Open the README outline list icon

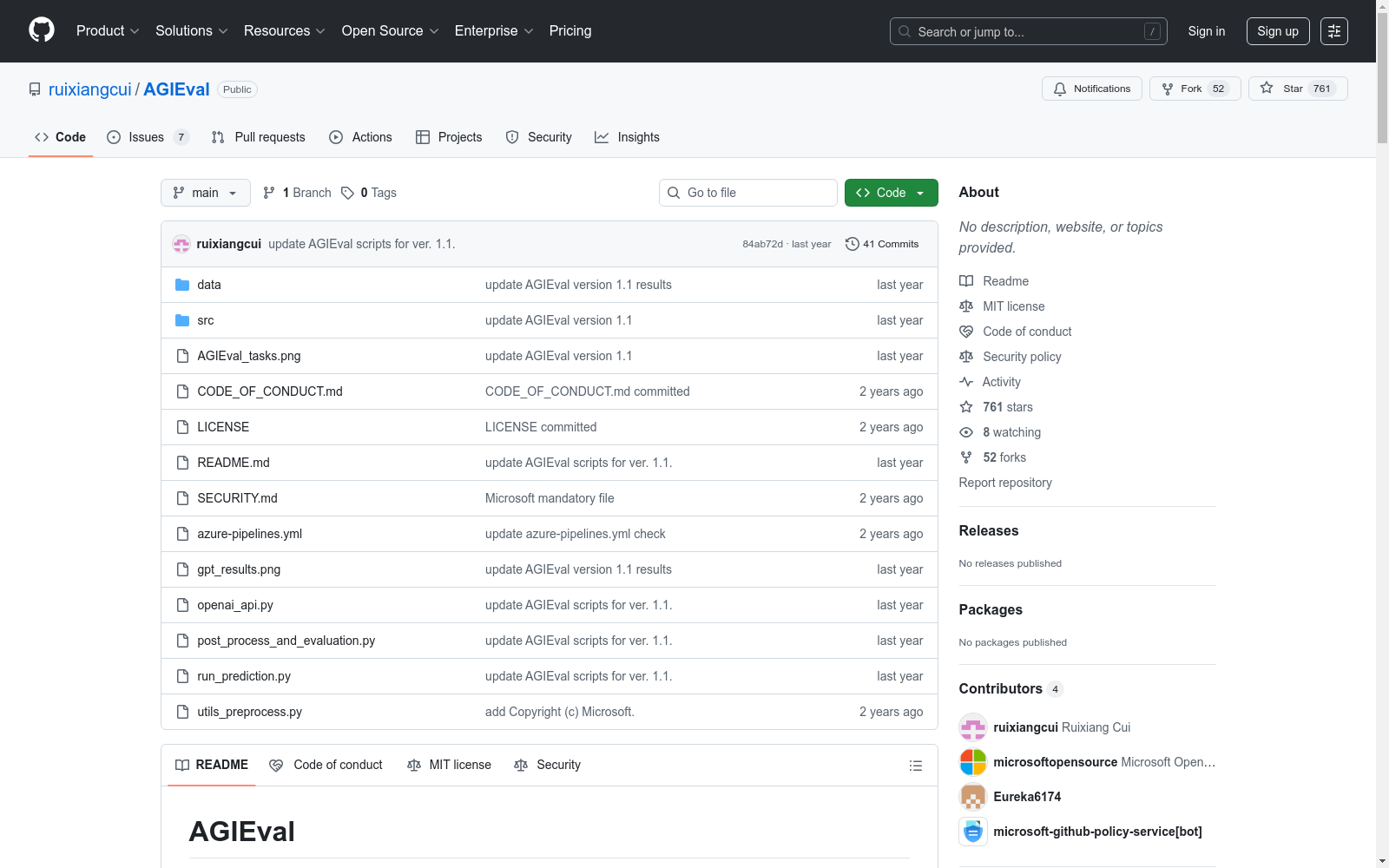915,766
